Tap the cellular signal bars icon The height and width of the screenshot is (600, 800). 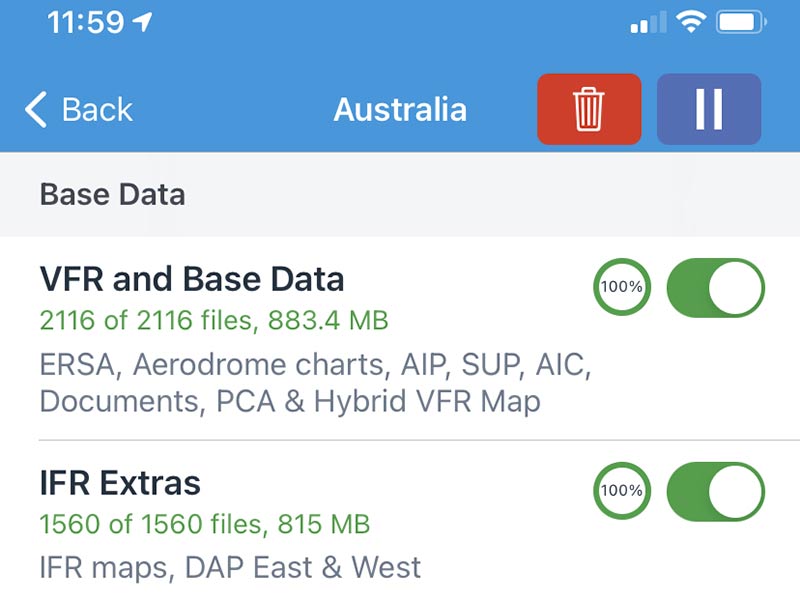tap(648, 22)
